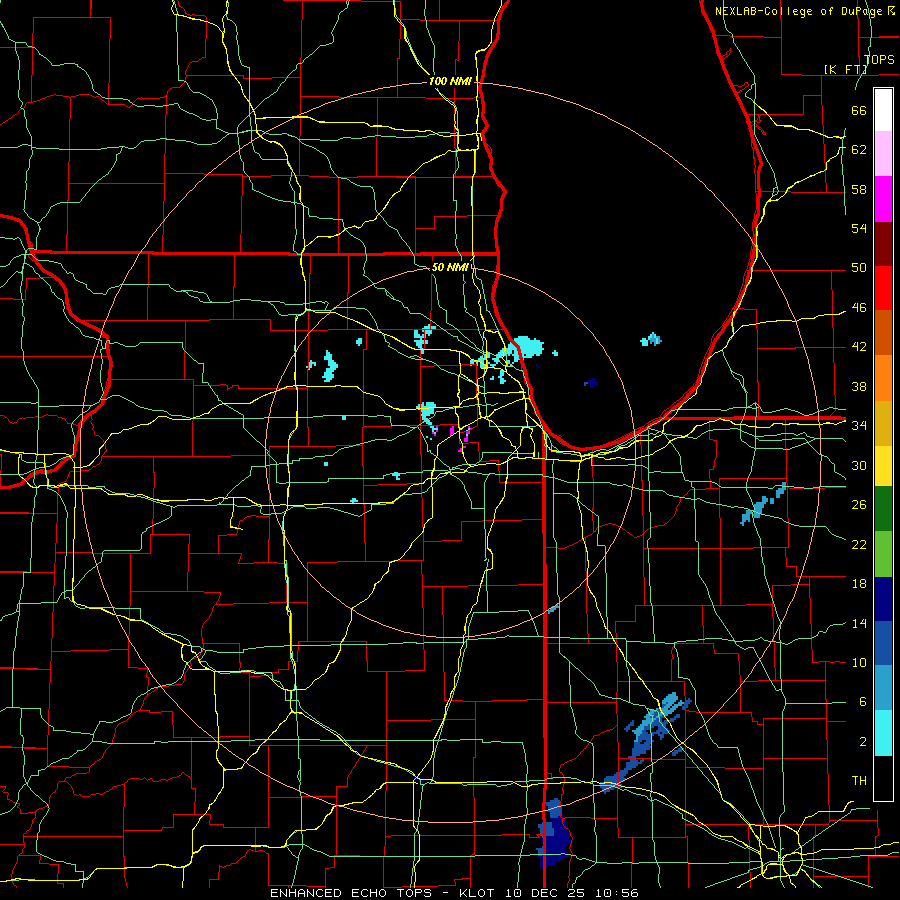
Task: Click the dark red legend swatch
Action: 883,243
